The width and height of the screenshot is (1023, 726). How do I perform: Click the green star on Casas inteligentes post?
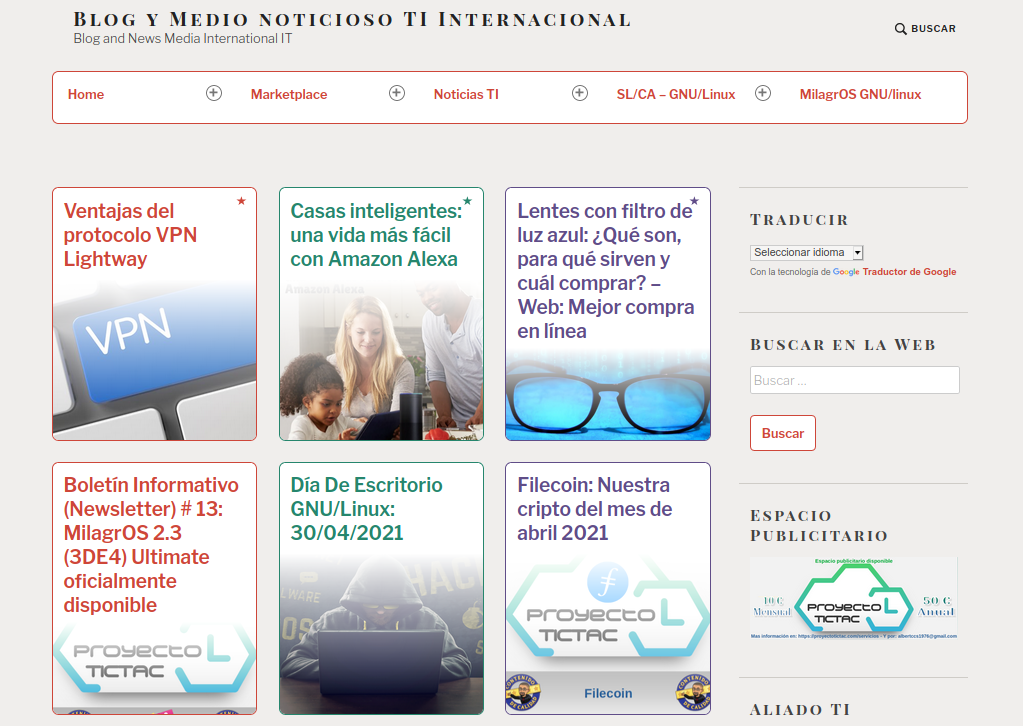click(467, 202)
